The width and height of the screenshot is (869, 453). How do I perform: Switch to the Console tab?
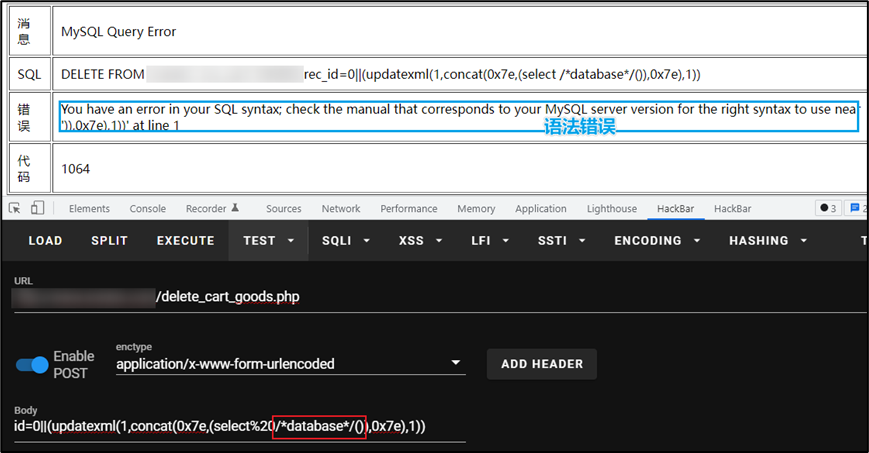[147, 208]
